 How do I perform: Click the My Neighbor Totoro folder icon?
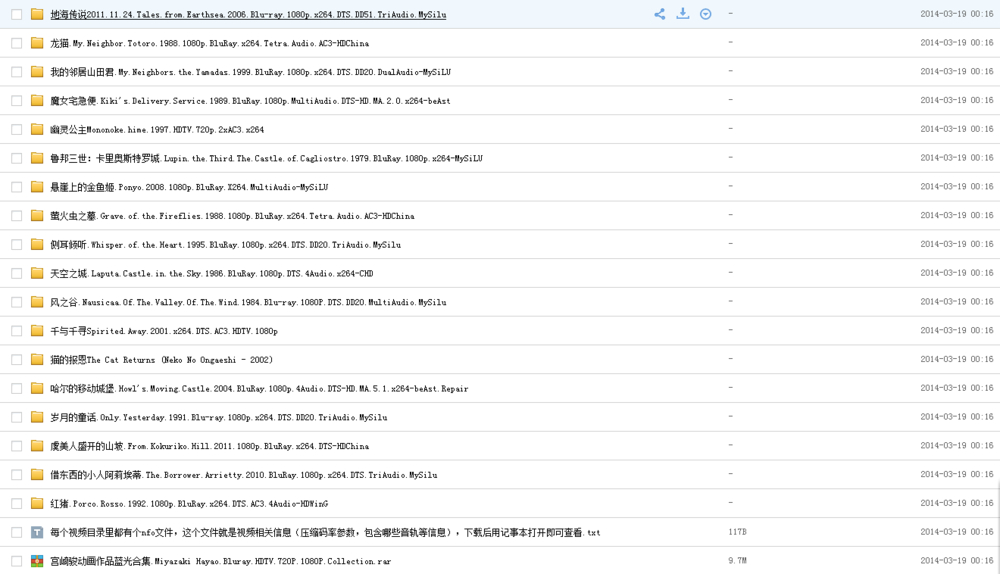(37, 43)
